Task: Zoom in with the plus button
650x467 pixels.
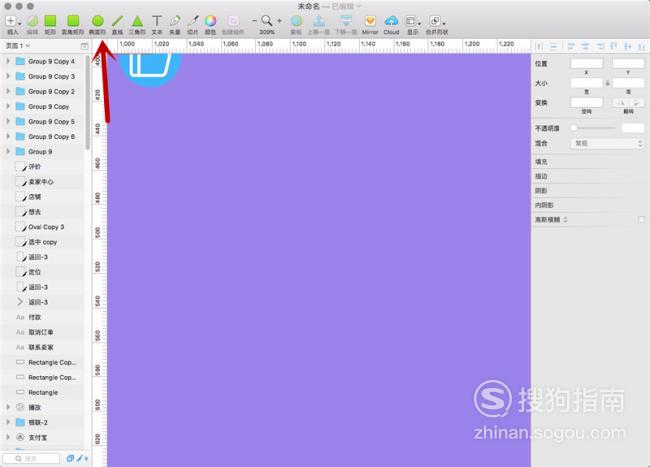Action: [x=279, y=20]
